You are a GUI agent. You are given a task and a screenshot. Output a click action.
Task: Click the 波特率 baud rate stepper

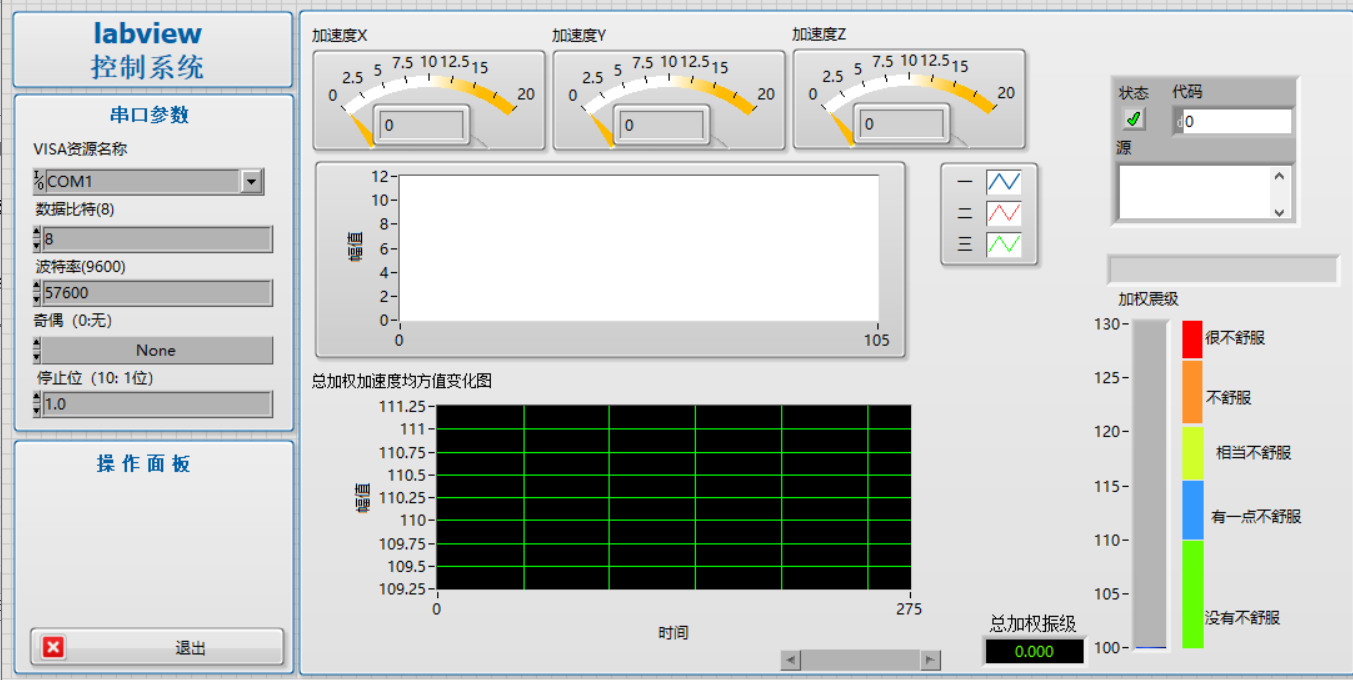click(37, 293)
